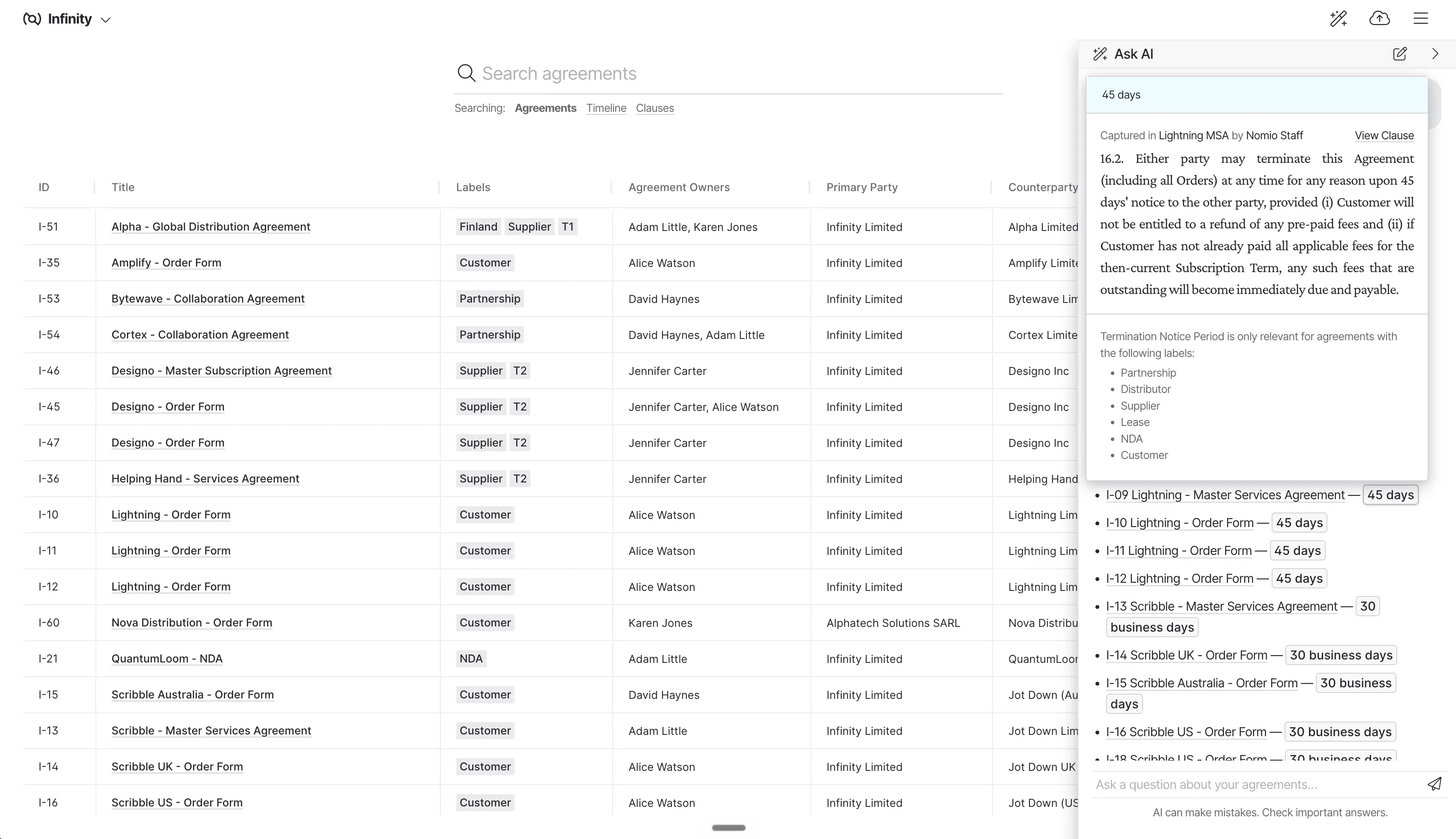Switch to the Clauses search tab
The height and width of the screenshot is (839, 1456).
coord(655,108)
